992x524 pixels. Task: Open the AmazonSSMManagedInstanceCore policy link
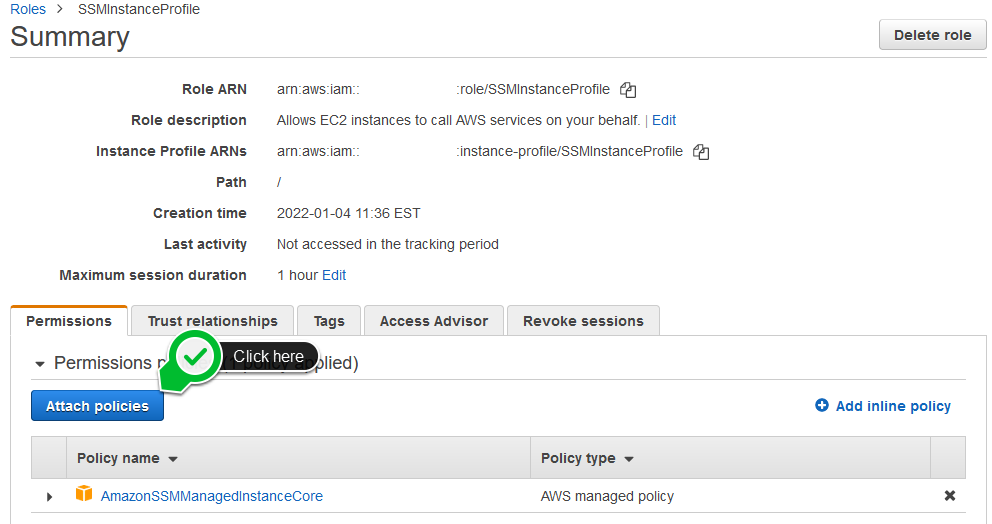[212, 496]
